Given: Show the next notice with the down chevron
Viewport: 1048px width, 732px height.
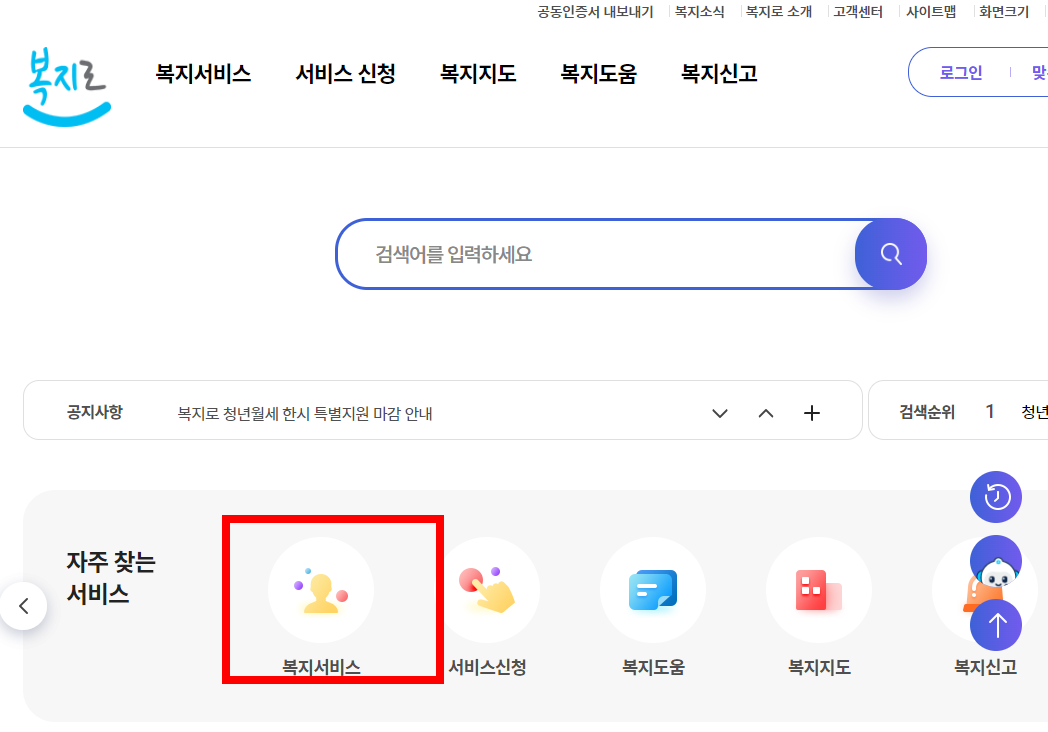Looking at the screenshot, I should point(719,412).
